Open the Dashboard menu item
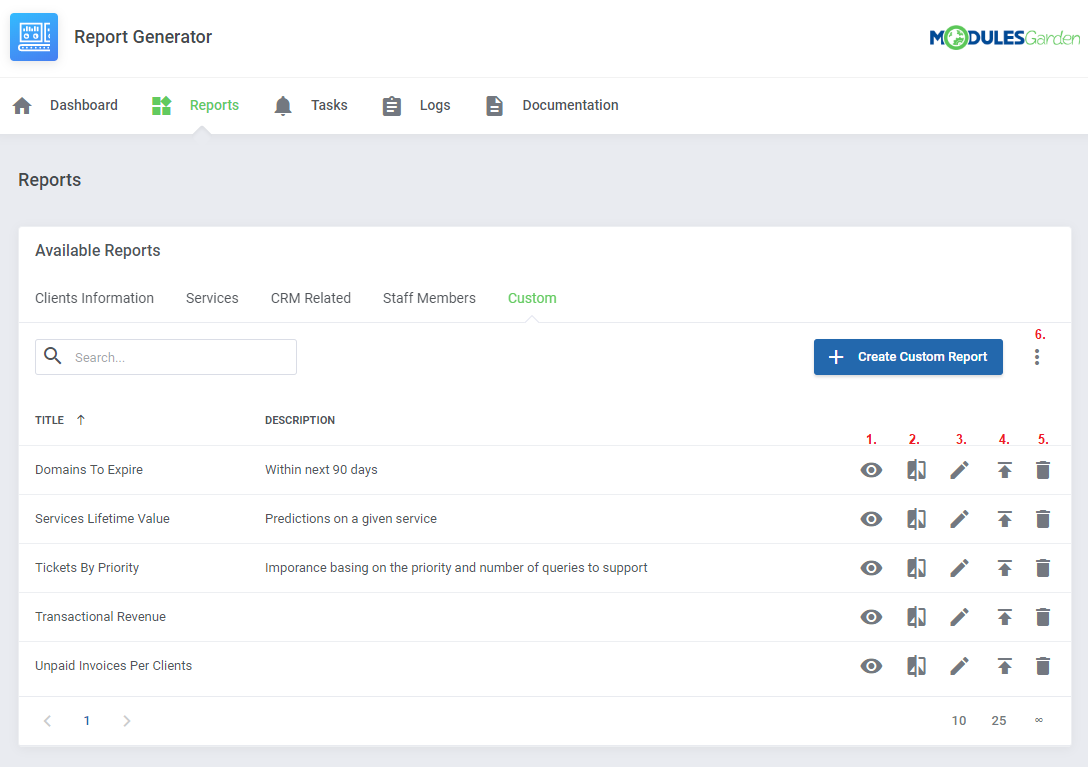The width and height of the screenshot is (1088, 767). pyautogui.click(x=84, y=105)
